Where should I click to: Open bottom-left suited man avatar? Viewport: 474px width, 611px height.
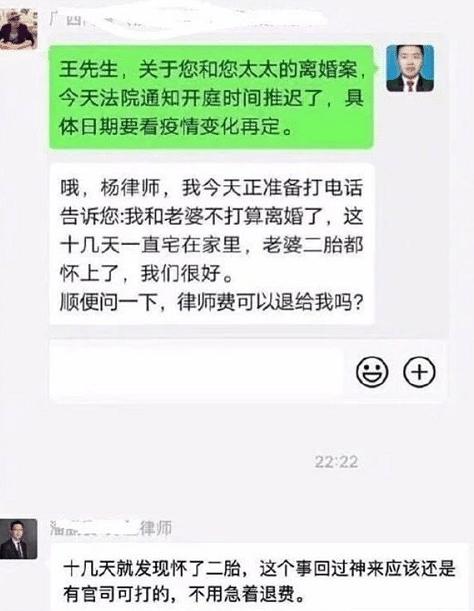point(18,539)
